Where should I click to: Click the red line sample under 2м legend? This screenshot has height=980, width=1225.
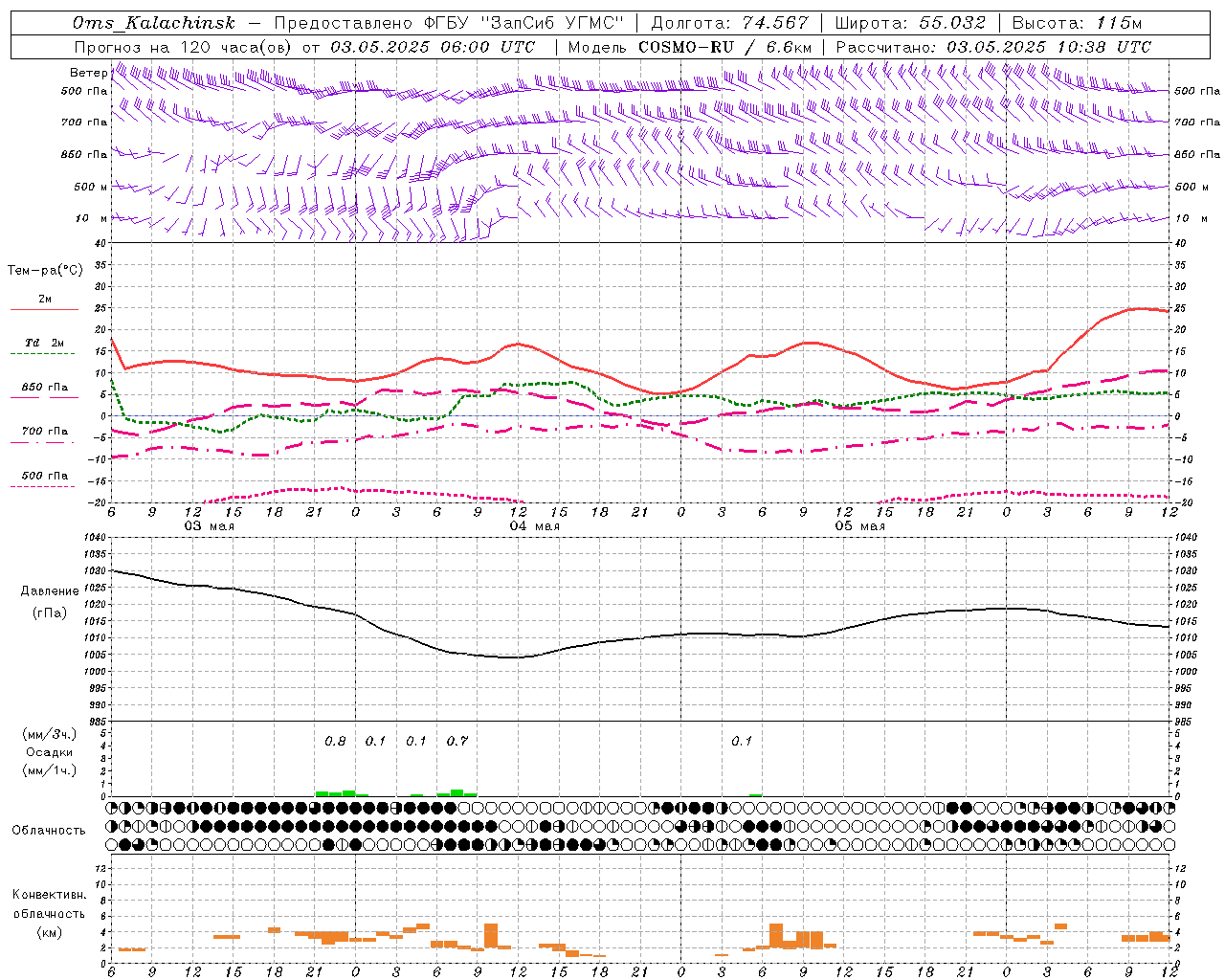(x=45, y=310)
